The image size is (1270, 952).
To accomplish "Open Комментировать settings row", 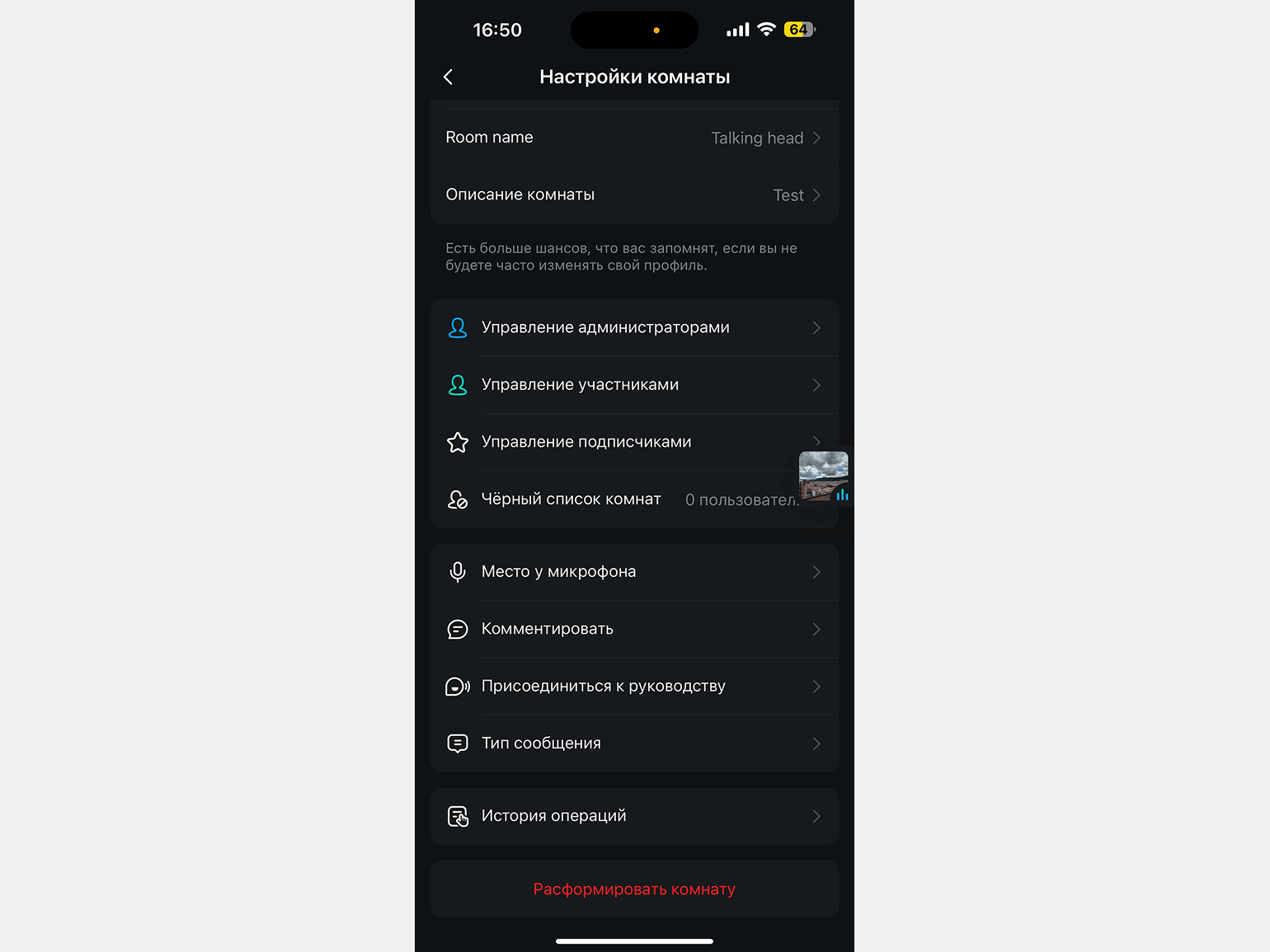I will pyautogui.click(x=634, y=629).
